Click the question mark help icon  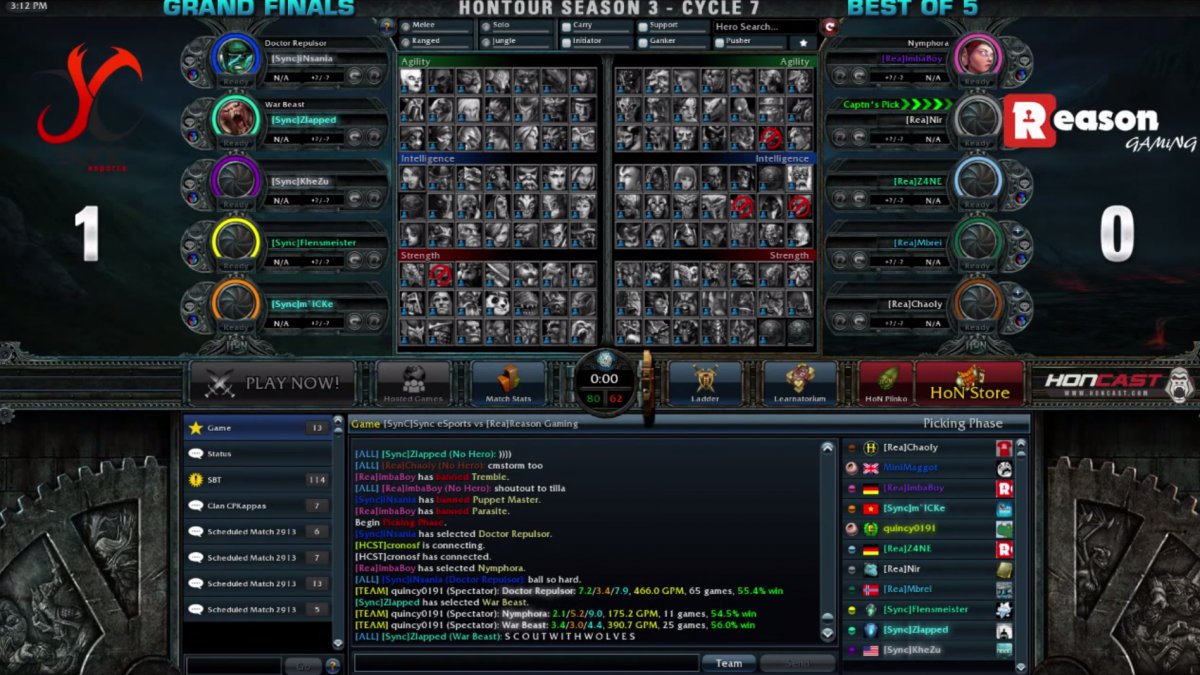[x=388, y=25]
